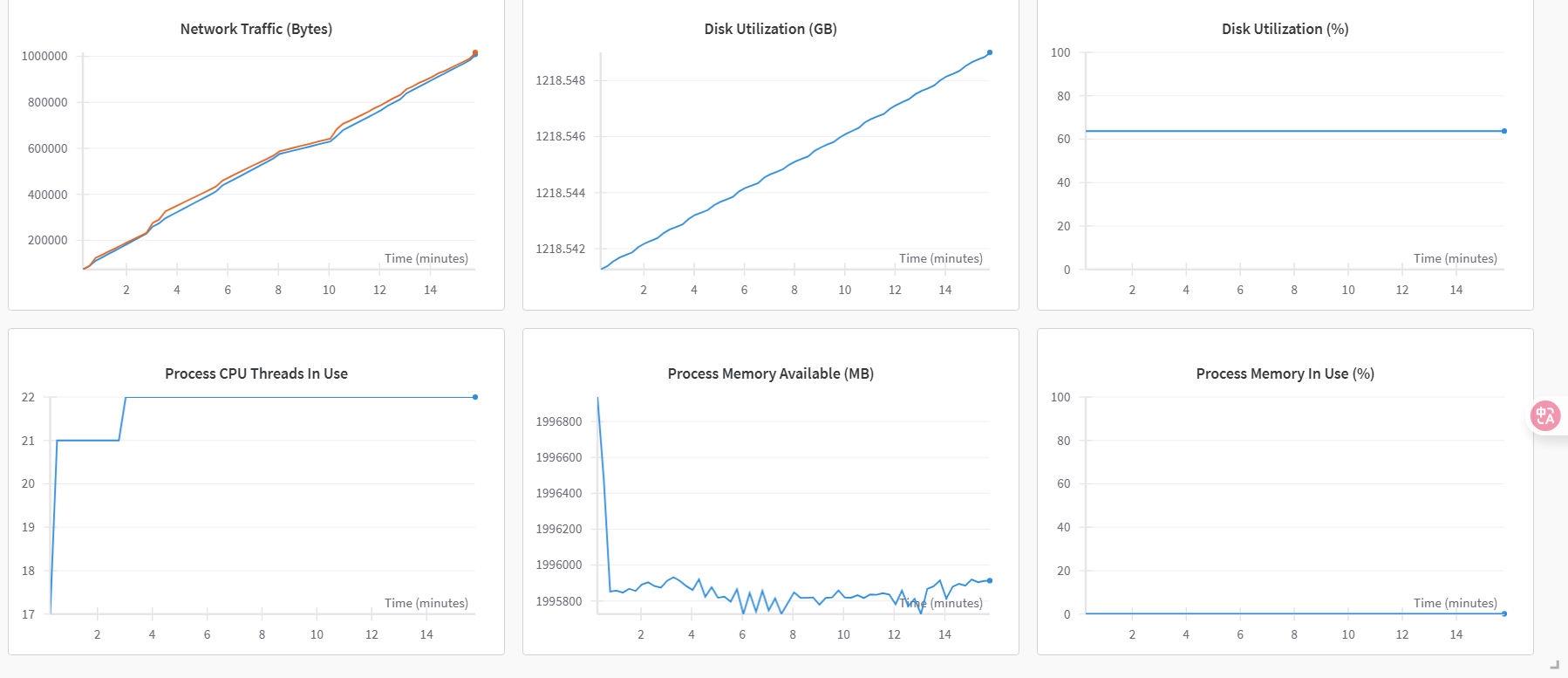Viewport: 1568px width, 678px height.
Task: Click the Disk Utilization (%) end-point dot
Action: pos(1504,131)
